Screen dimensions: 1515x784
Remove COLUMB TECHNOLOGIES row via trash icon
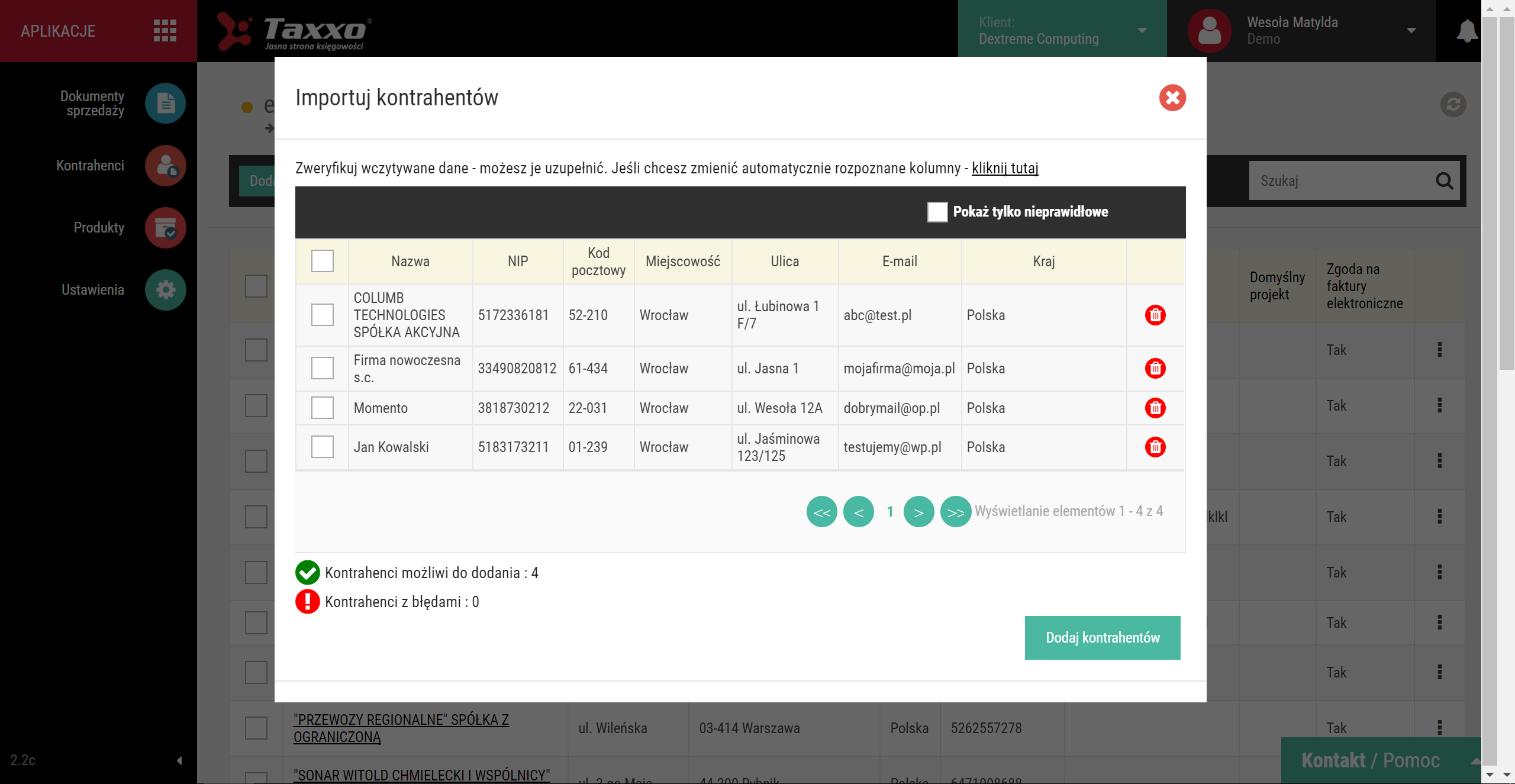[1155, 315]
